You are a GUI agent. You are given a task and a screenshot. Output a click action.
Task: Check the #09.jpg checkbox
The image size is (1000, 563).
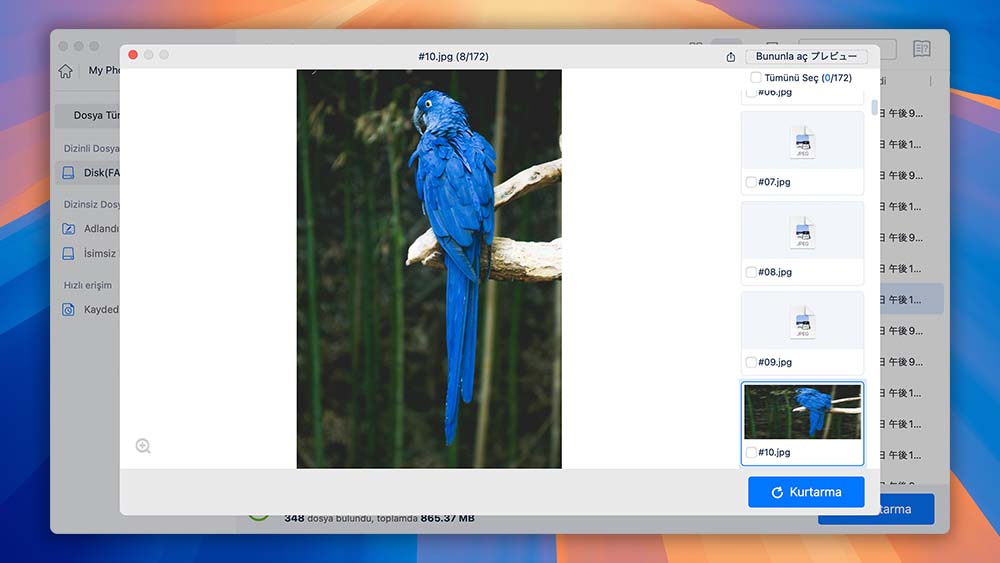tap(751, 362)
